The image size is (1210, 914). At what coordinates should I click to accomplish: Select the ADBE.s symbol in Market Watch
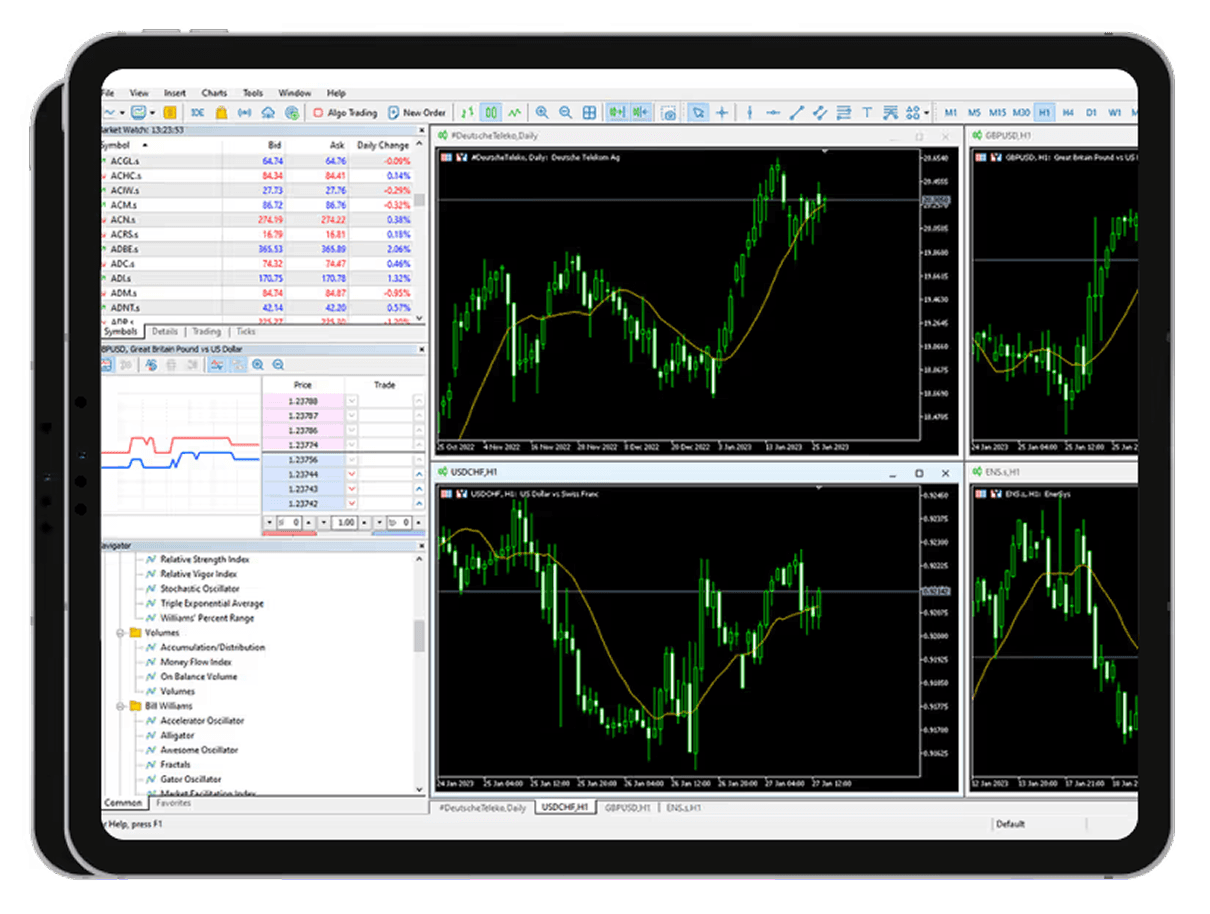point(126,248)
